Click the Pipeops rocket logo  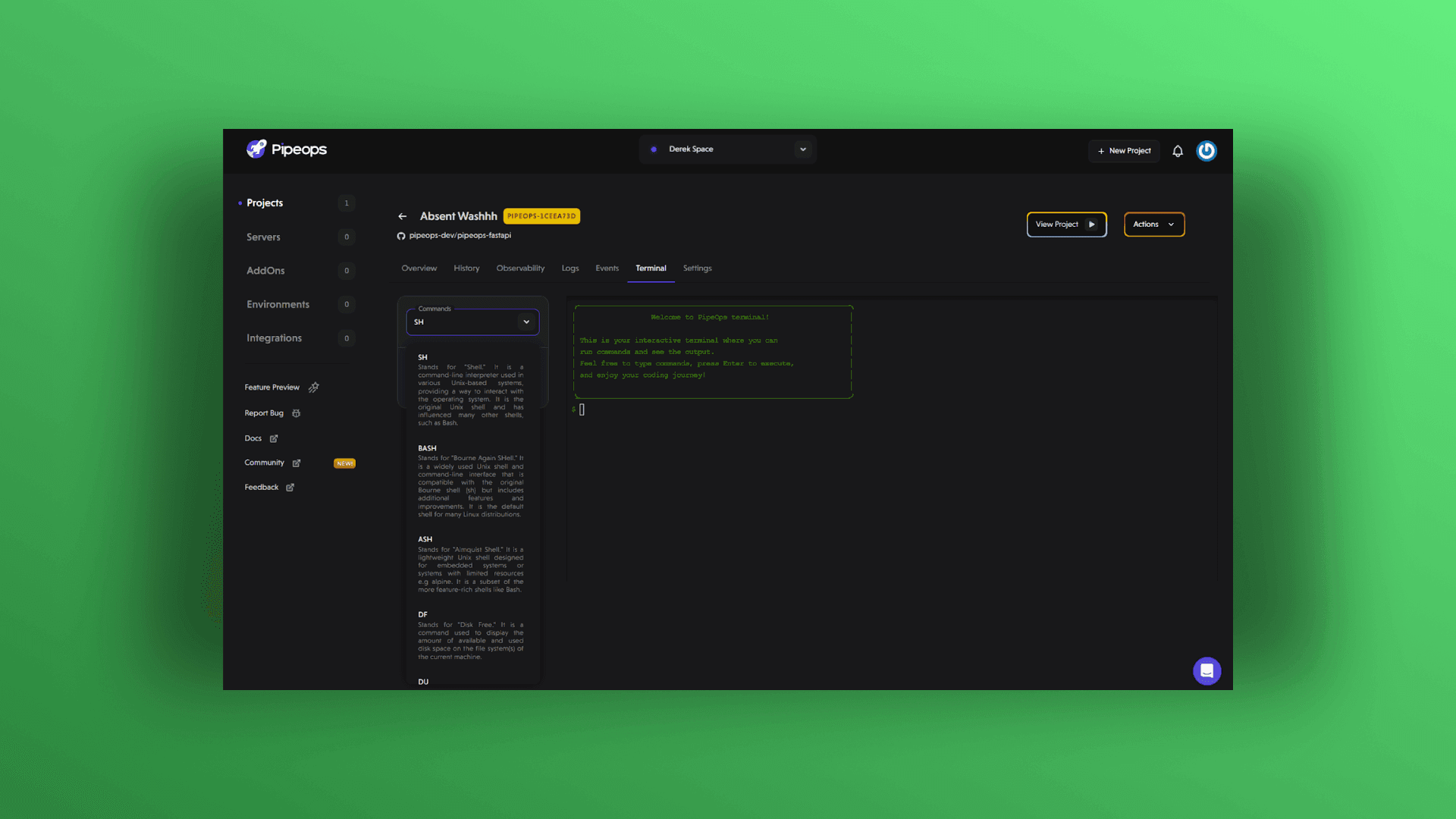point(256,149)
